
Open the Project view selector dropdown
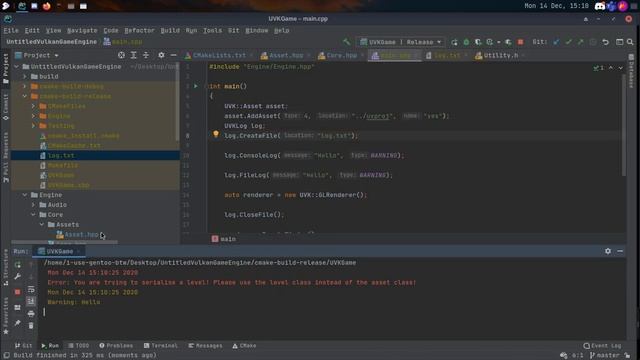tap(37, 55)
